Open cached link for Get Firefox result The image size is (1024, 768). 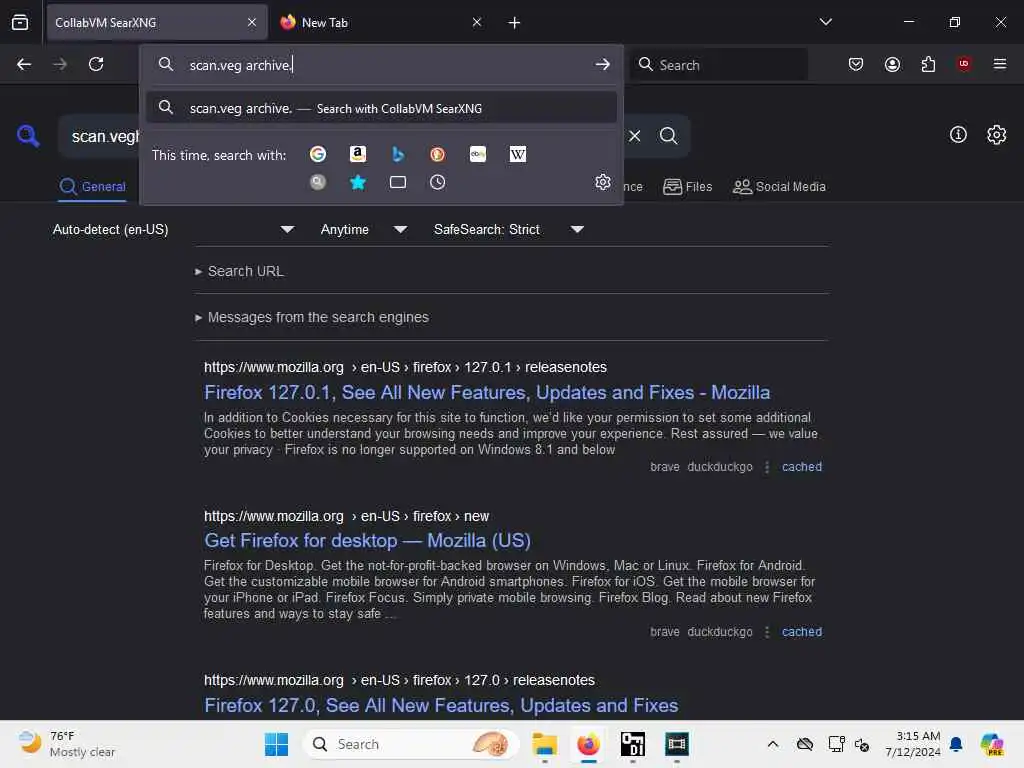801,632
